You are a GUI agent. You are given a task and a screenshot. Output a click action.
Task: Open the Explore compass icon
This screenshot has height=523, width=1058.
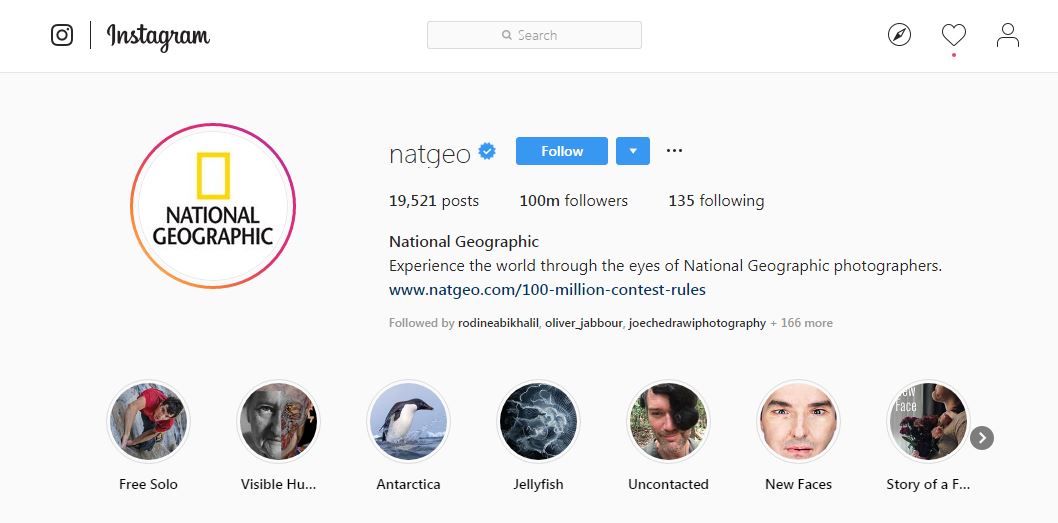pos(899,35)
